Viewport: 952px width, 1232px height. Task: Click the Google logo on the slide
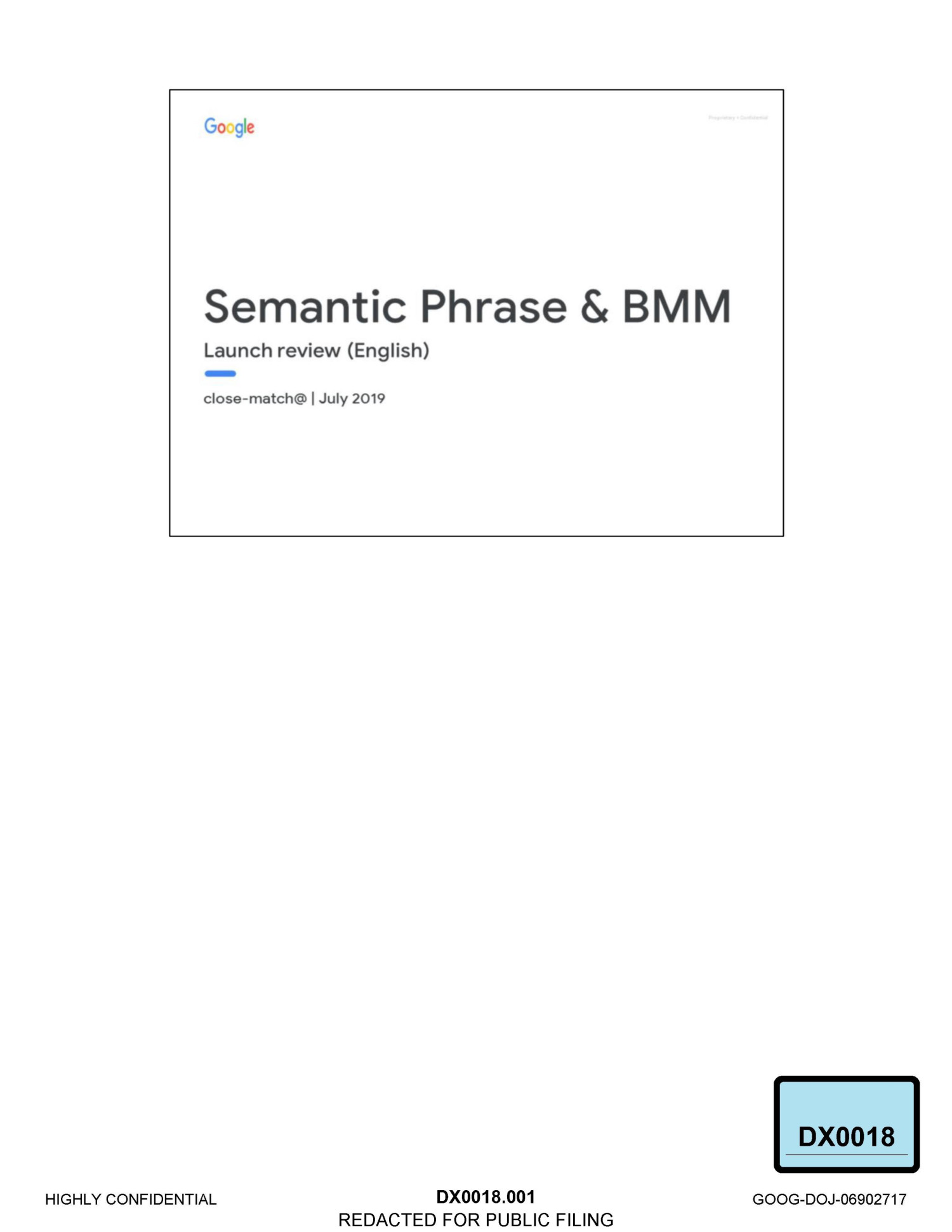(229, 127)
